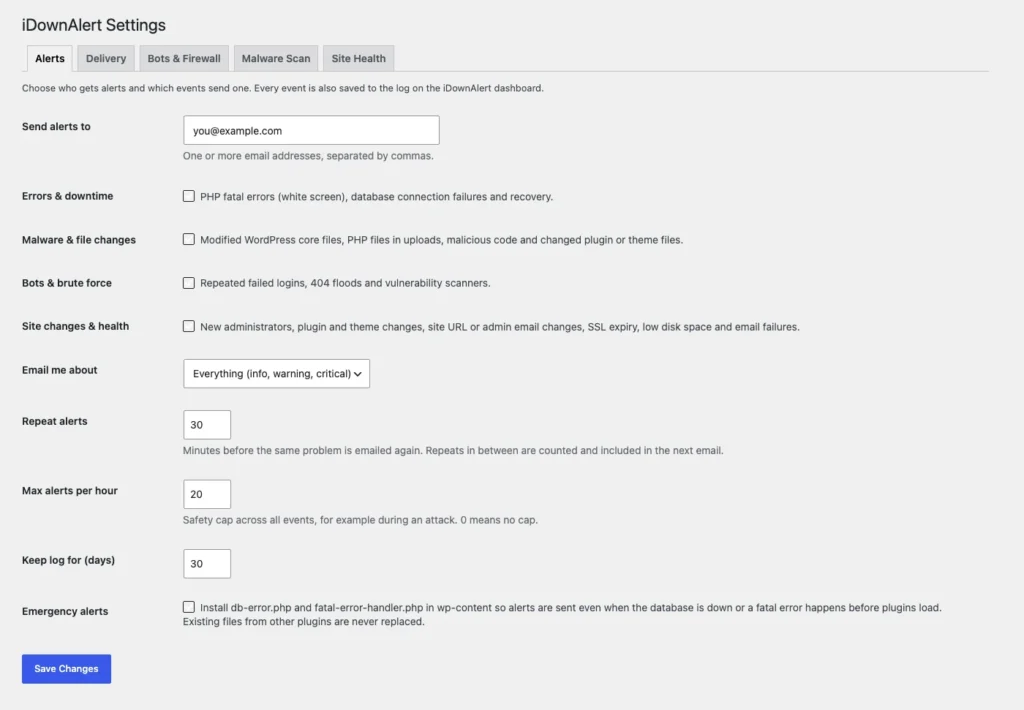Click the Repeat alerts minutes field
Screen dimensions: 1024x710
[x=207, y=425]
